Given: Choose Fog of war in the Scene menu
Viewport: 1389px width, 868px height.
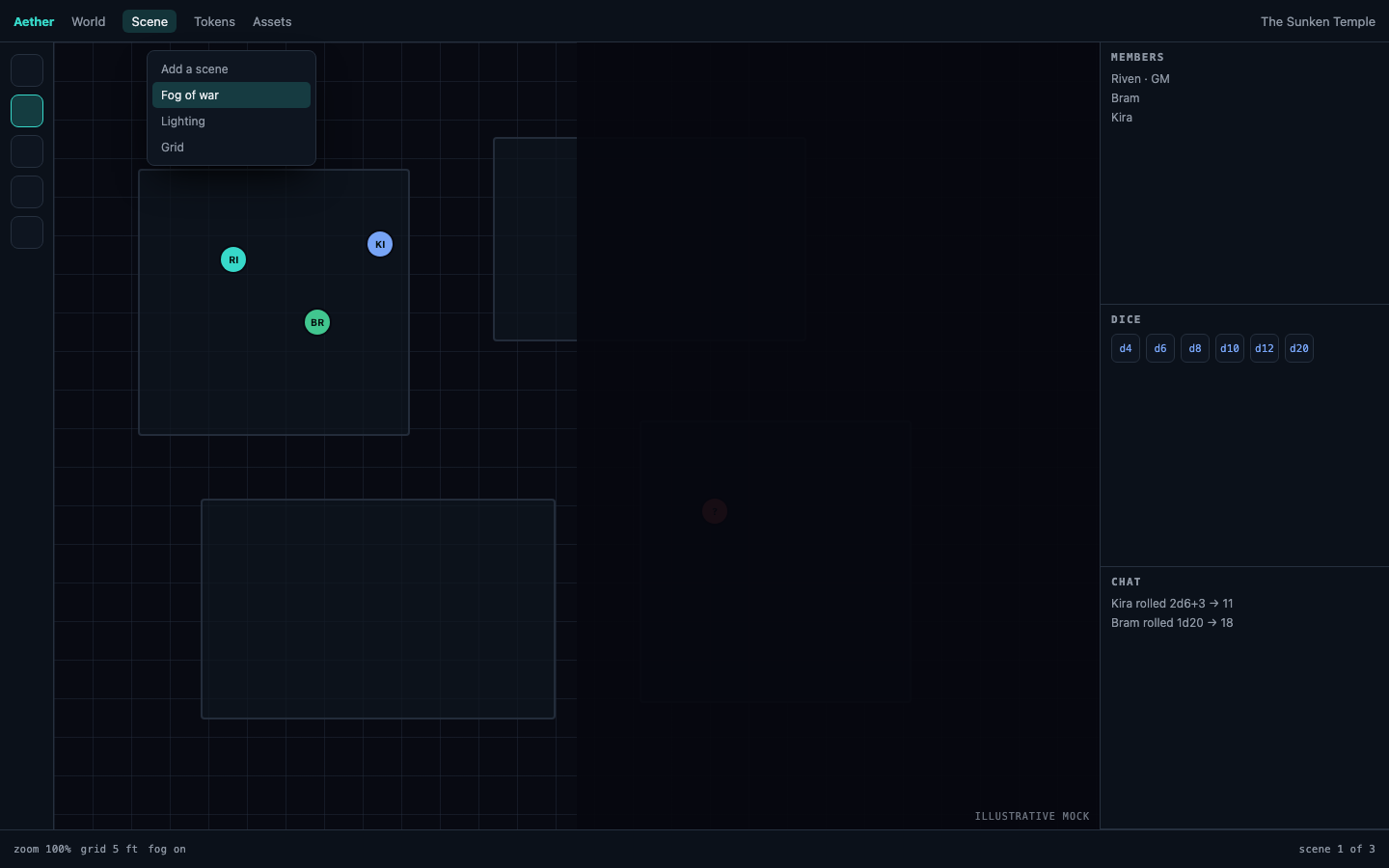Looking at the screenshot, I should coord(231,95).
